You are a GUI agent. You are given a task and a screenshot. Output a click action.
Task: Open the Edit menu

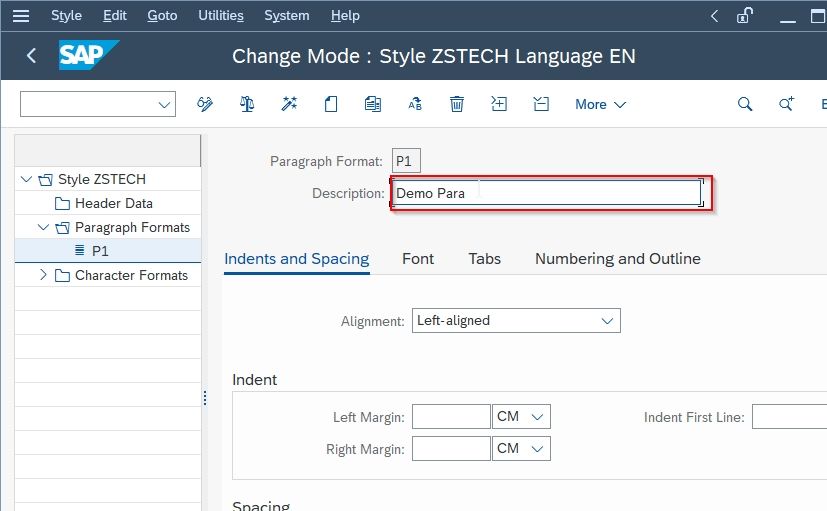coord(114,16)
